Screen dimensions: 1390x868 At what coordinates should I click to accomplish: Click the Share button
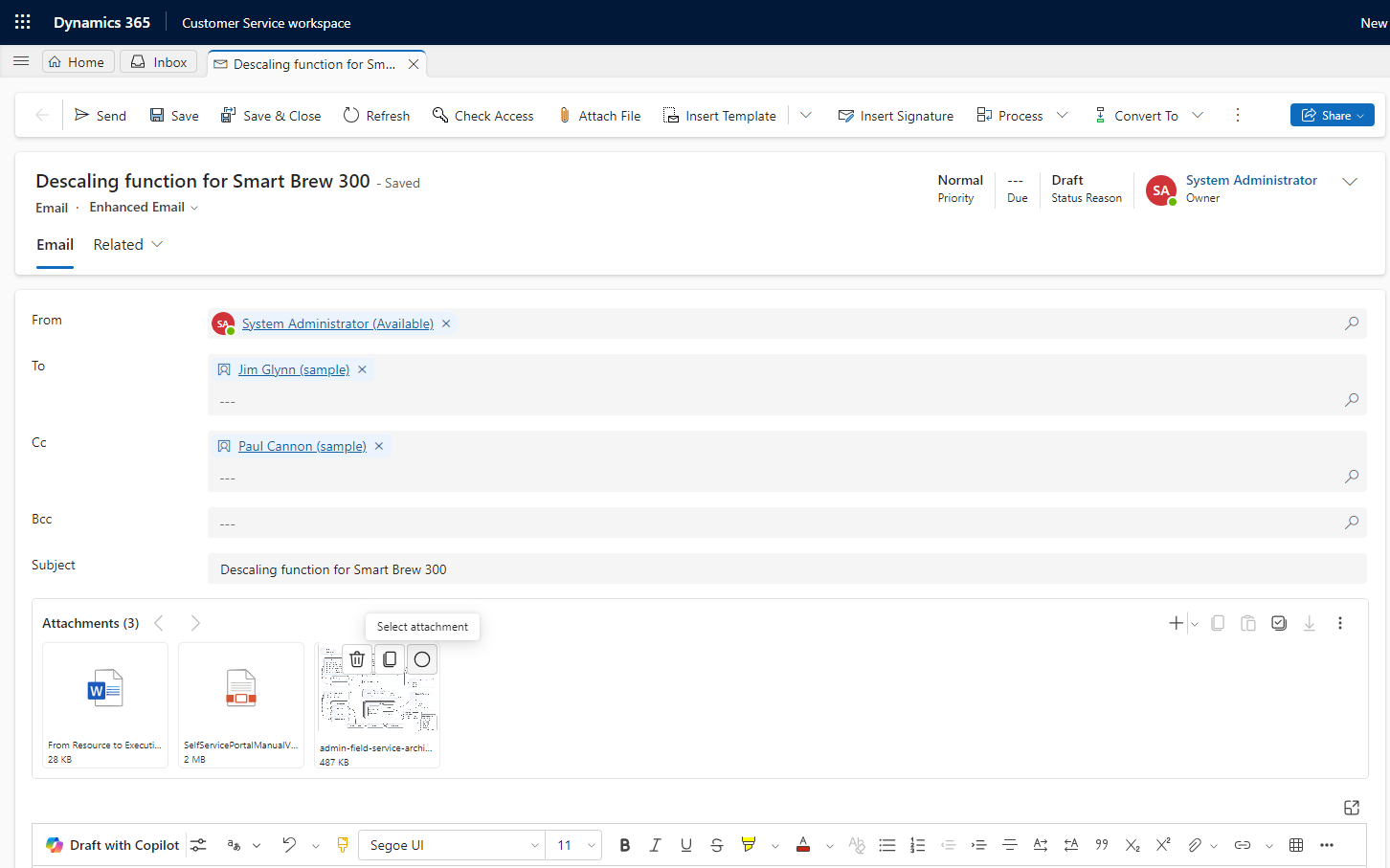tap(1332, 116)
